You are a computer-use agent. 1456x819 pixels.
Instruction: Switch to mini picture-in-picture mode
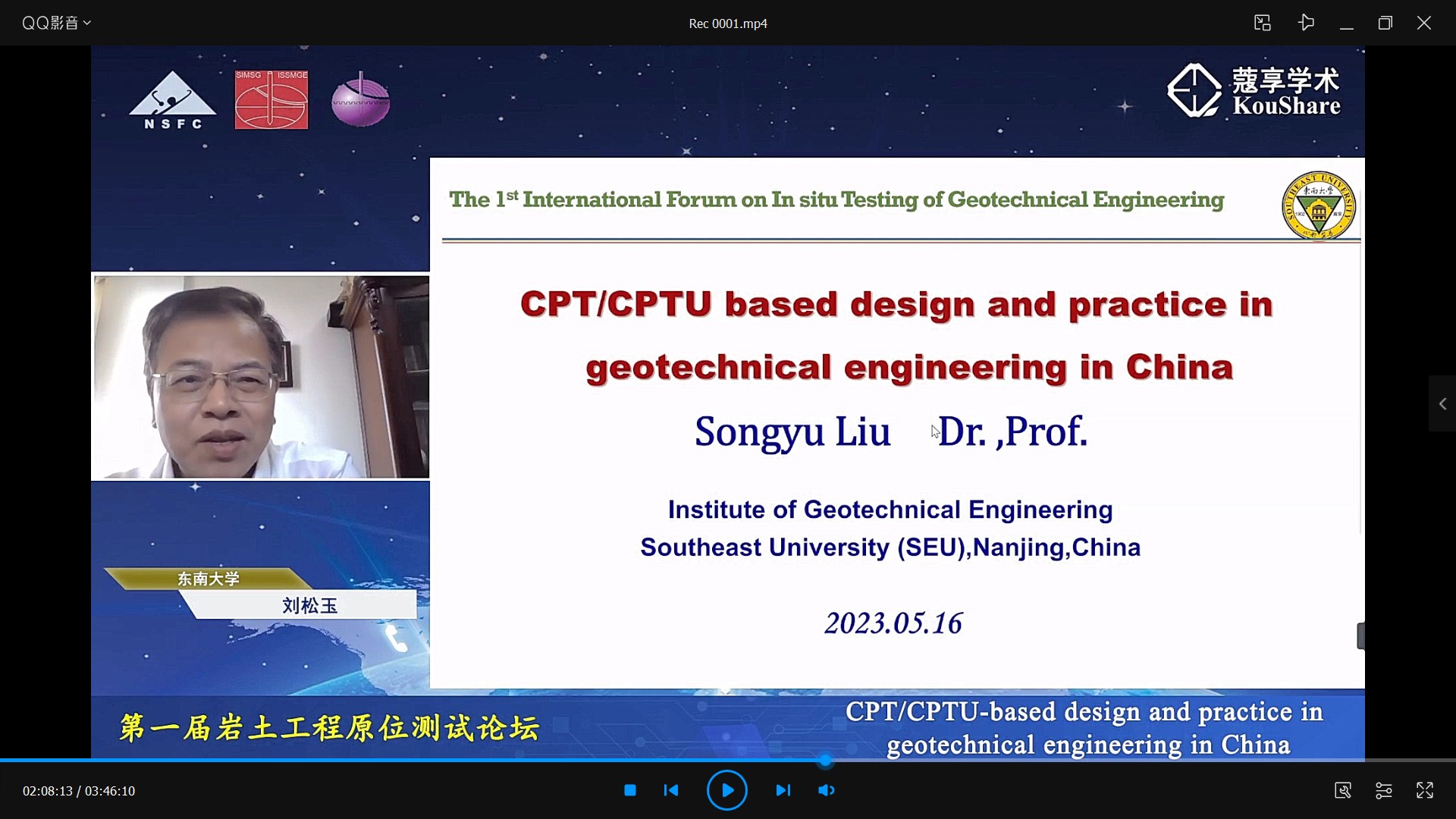click(x=1262, y=23)
